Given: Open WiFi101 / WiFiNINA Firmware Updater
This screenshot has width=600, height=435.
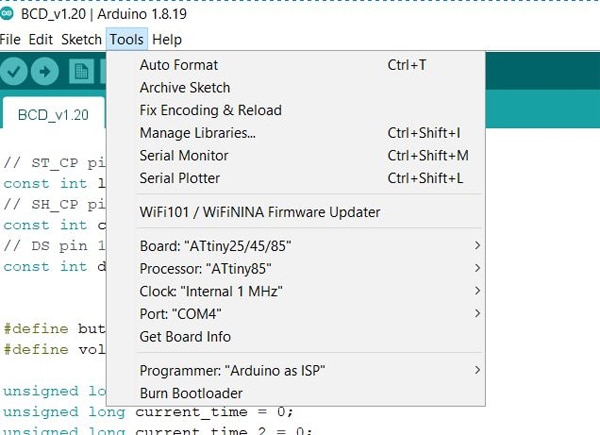Looking at the screenshot, I should [259, 212].
